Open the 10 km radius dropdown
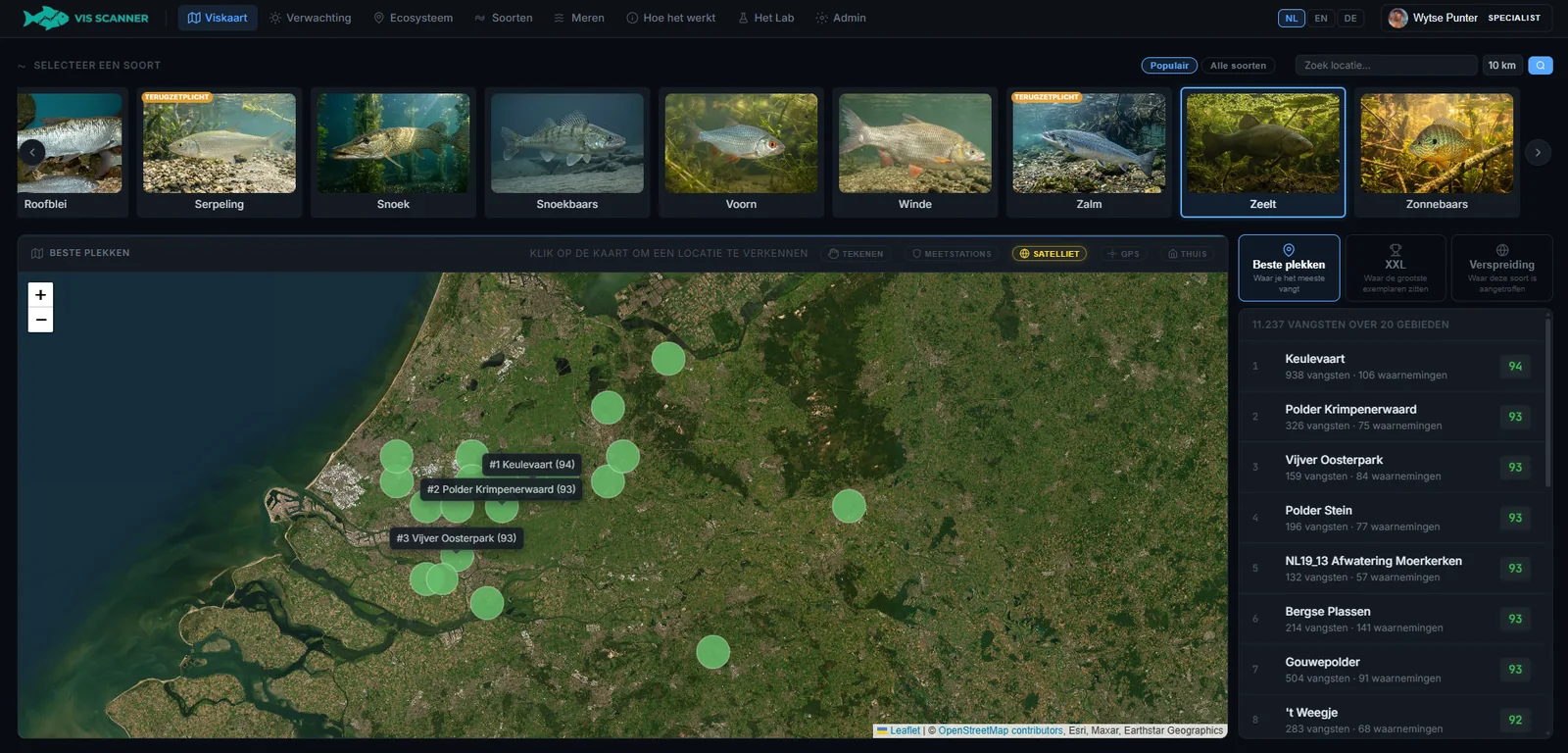 tap(1501, 66)
